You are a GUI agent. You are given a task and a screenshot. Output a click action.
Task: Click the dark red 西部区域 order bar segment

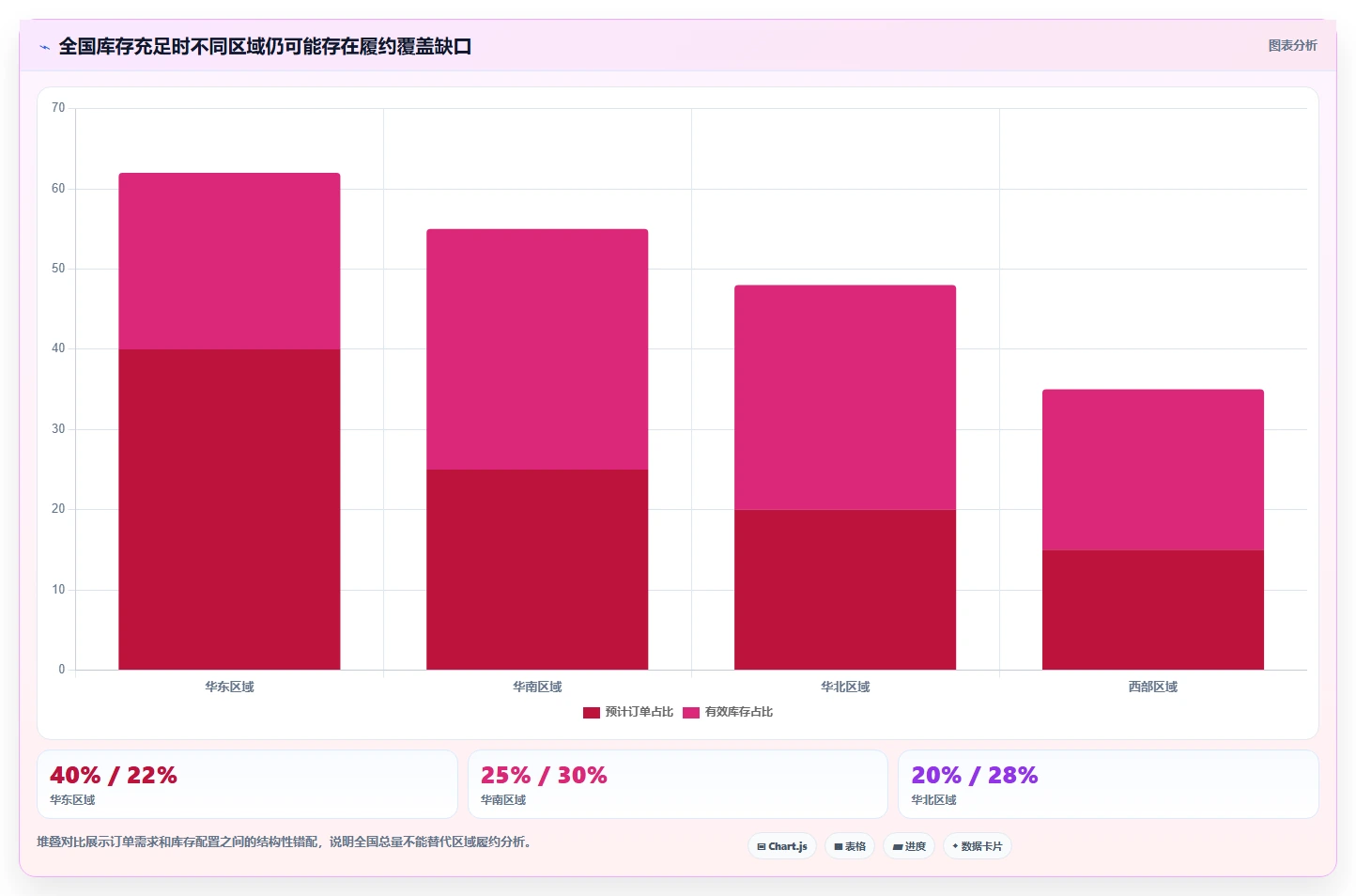(1153, 610)
